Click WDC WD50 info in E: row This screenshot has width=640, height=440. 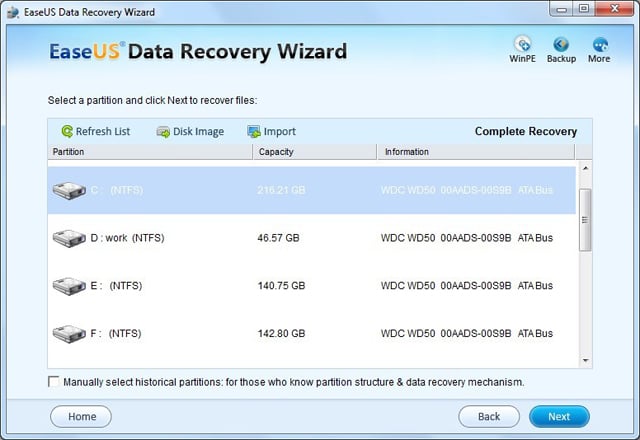pyautogui.click(x=467, y=286)
